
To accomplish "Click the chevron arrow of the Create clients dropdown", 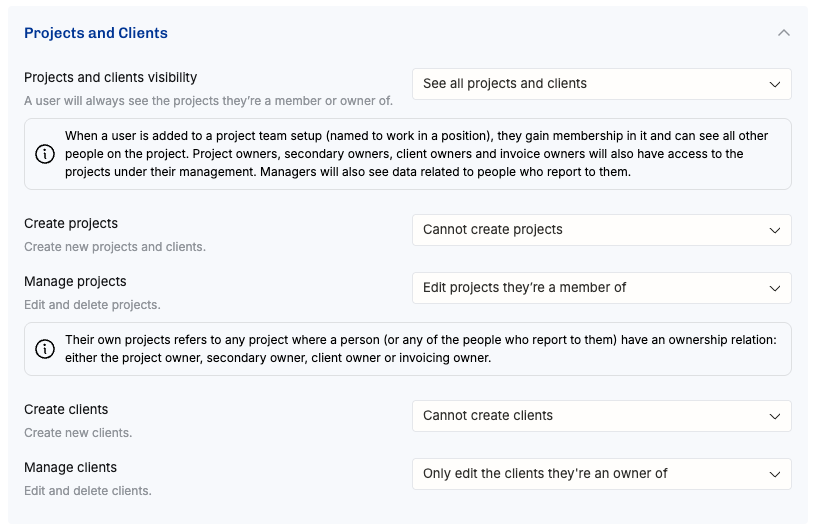I will tap(775, 416).
